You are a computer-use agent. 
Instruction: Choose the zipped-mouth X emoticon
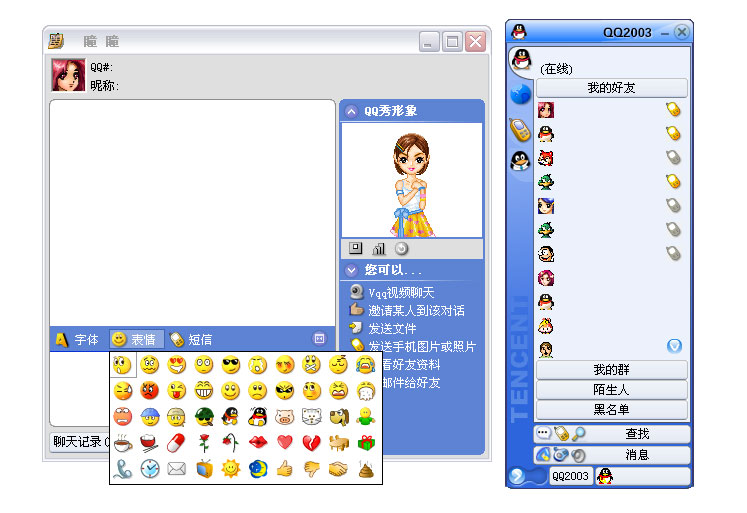[312, 365]
